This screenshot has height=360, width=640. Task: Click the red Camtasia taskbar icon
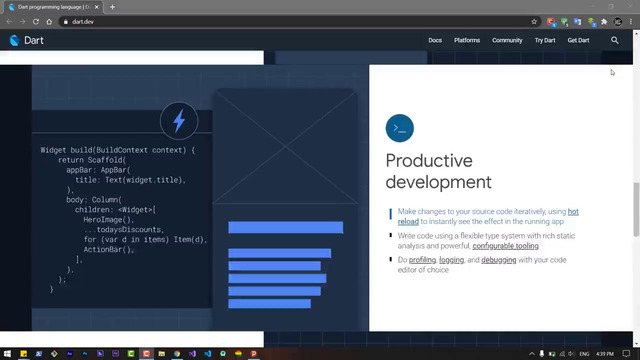coord(146,353)
